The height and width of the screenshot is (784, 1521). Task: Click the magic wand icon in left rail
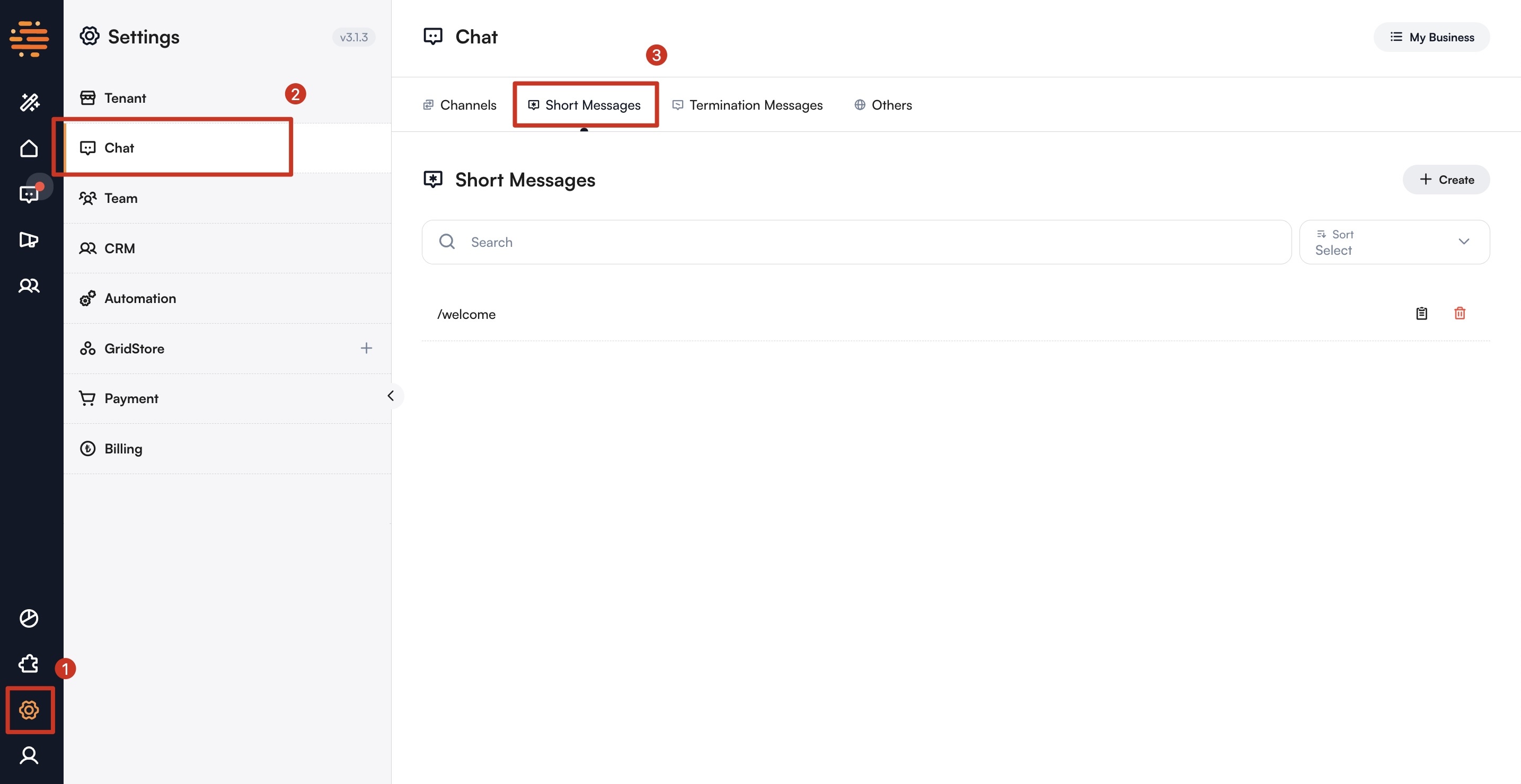click(29, 102)
